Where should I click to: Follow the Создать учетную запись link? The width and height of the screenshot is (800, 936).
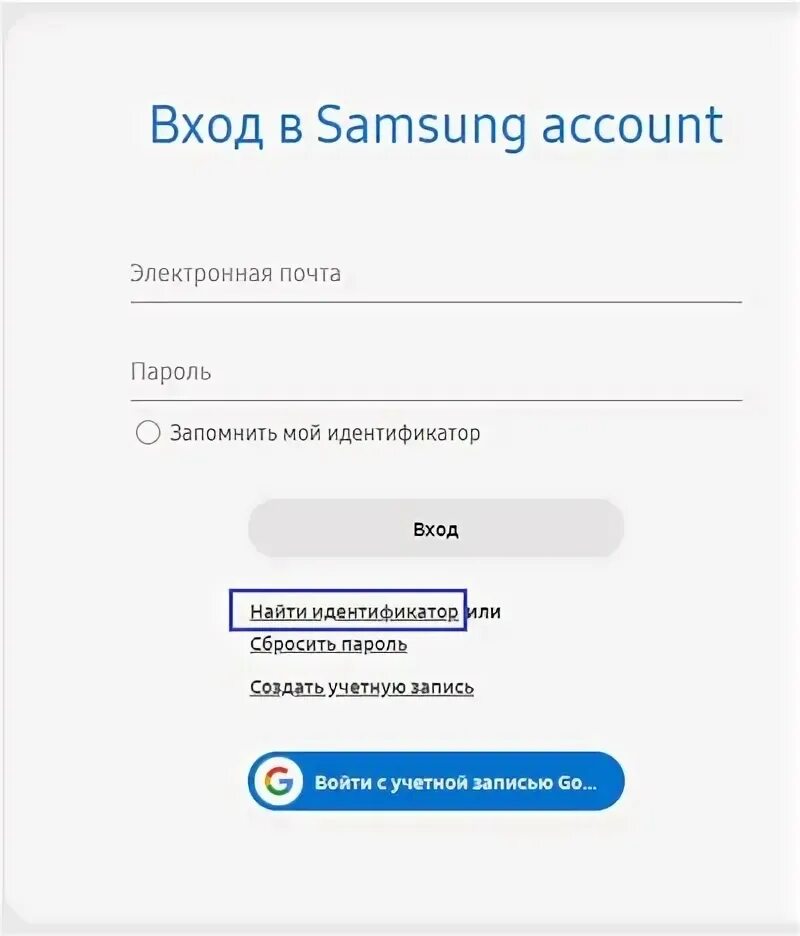tap(362, 688)
